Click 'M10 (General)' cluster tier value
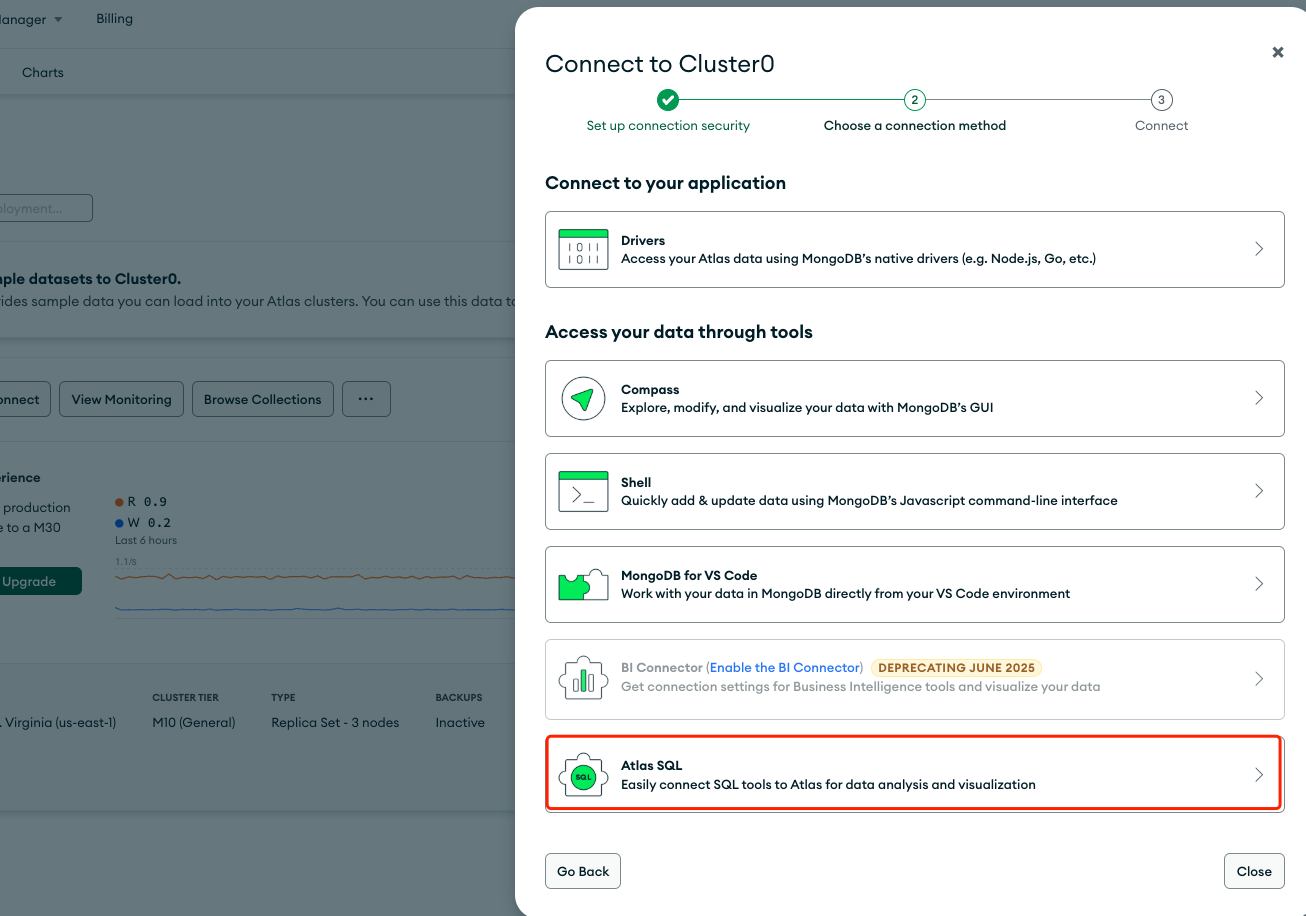 (194, 722)
